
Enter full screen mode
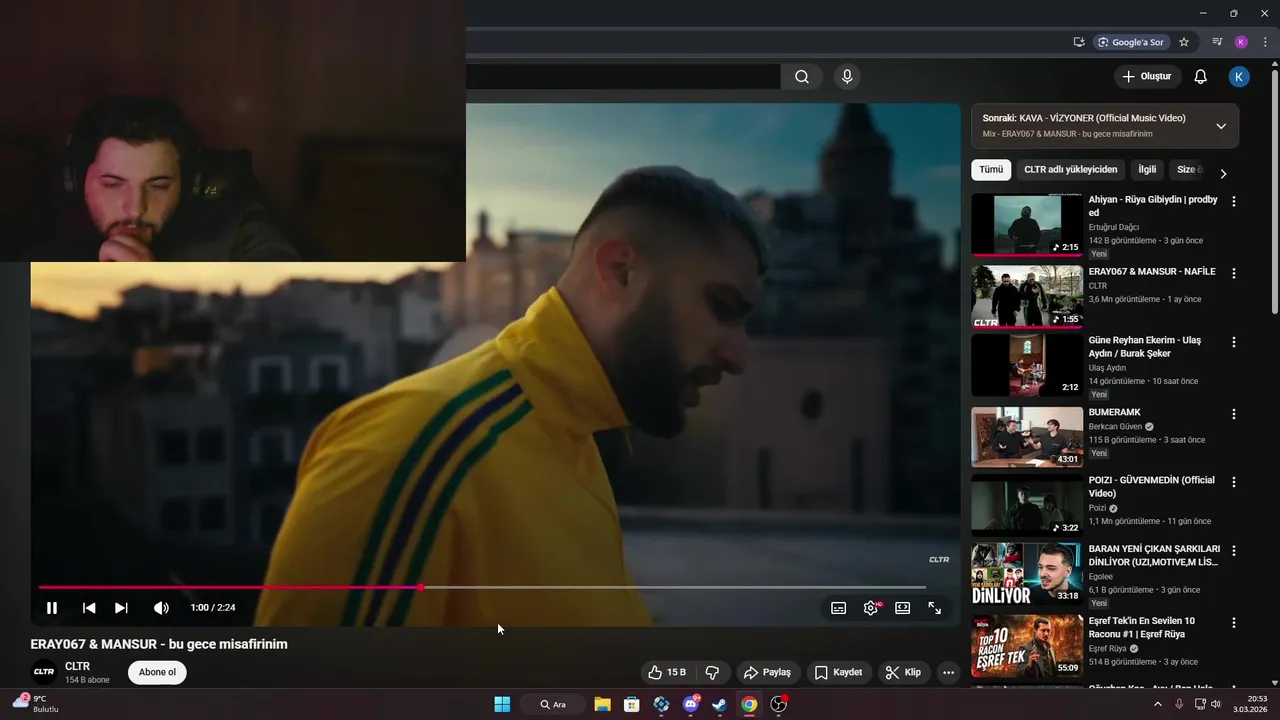934,608
